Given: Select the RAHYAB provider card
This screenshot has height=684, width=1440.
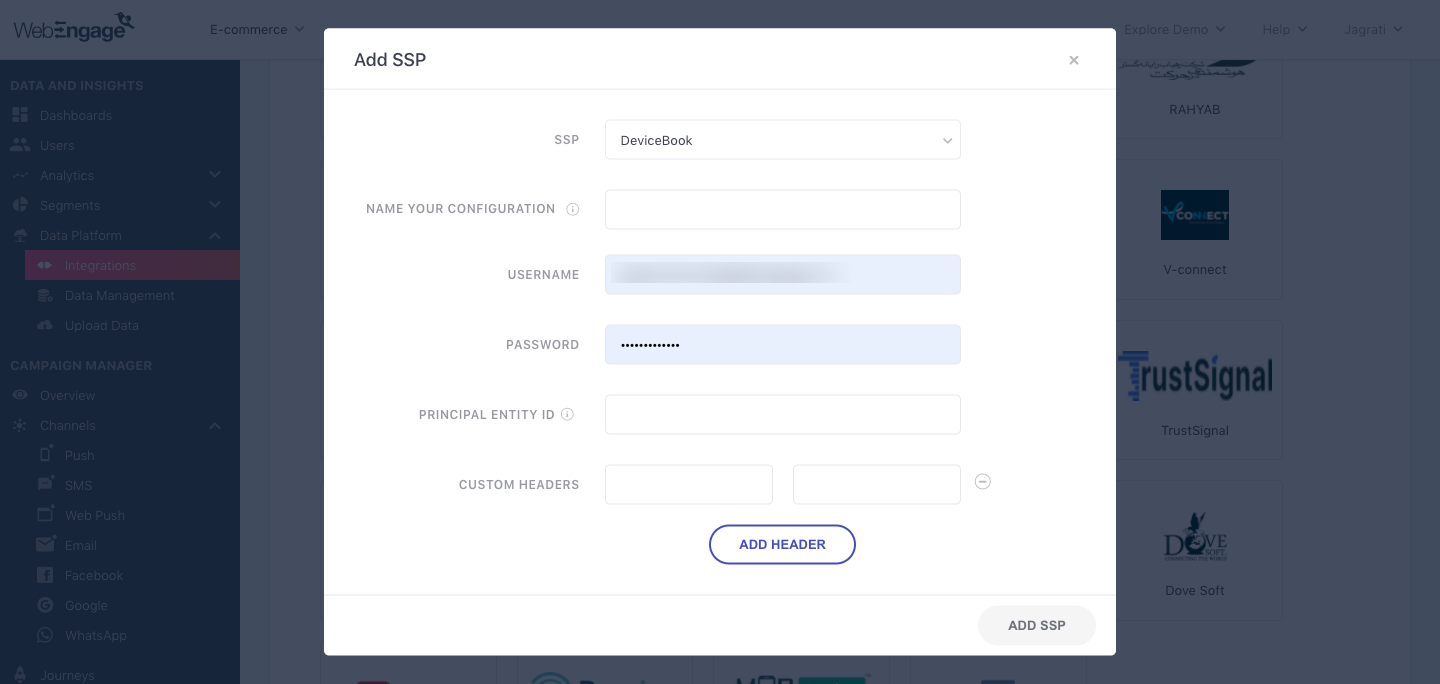Looking at the screenshot, I should 1195,98.
